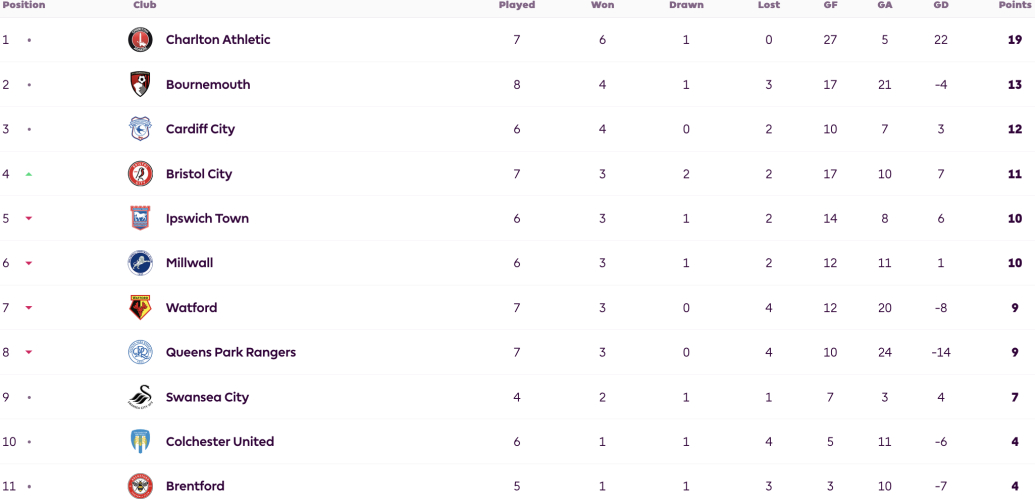
Task: Select the Colchester United crest
Action: [140, 441]
